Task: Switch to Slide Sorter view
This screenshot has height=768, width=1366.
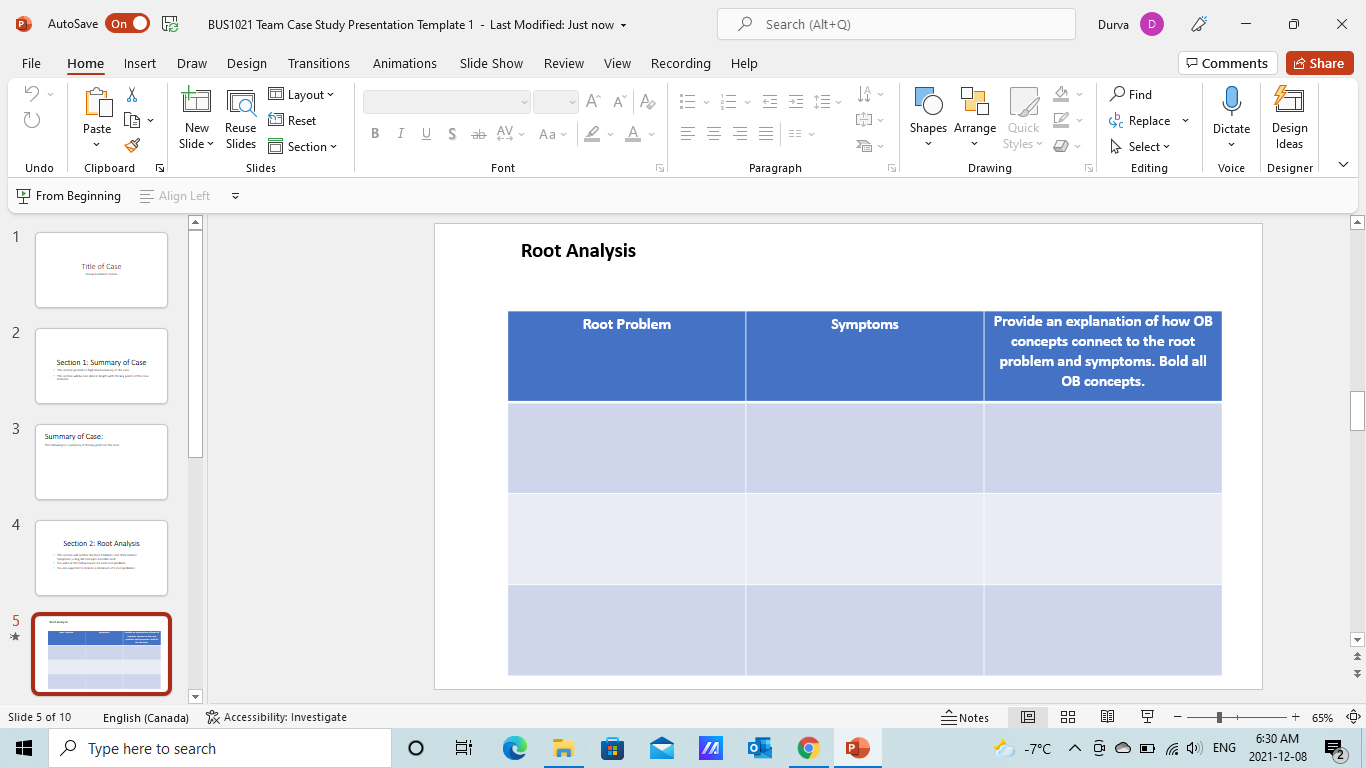Action: click(x=1068, y=717)
